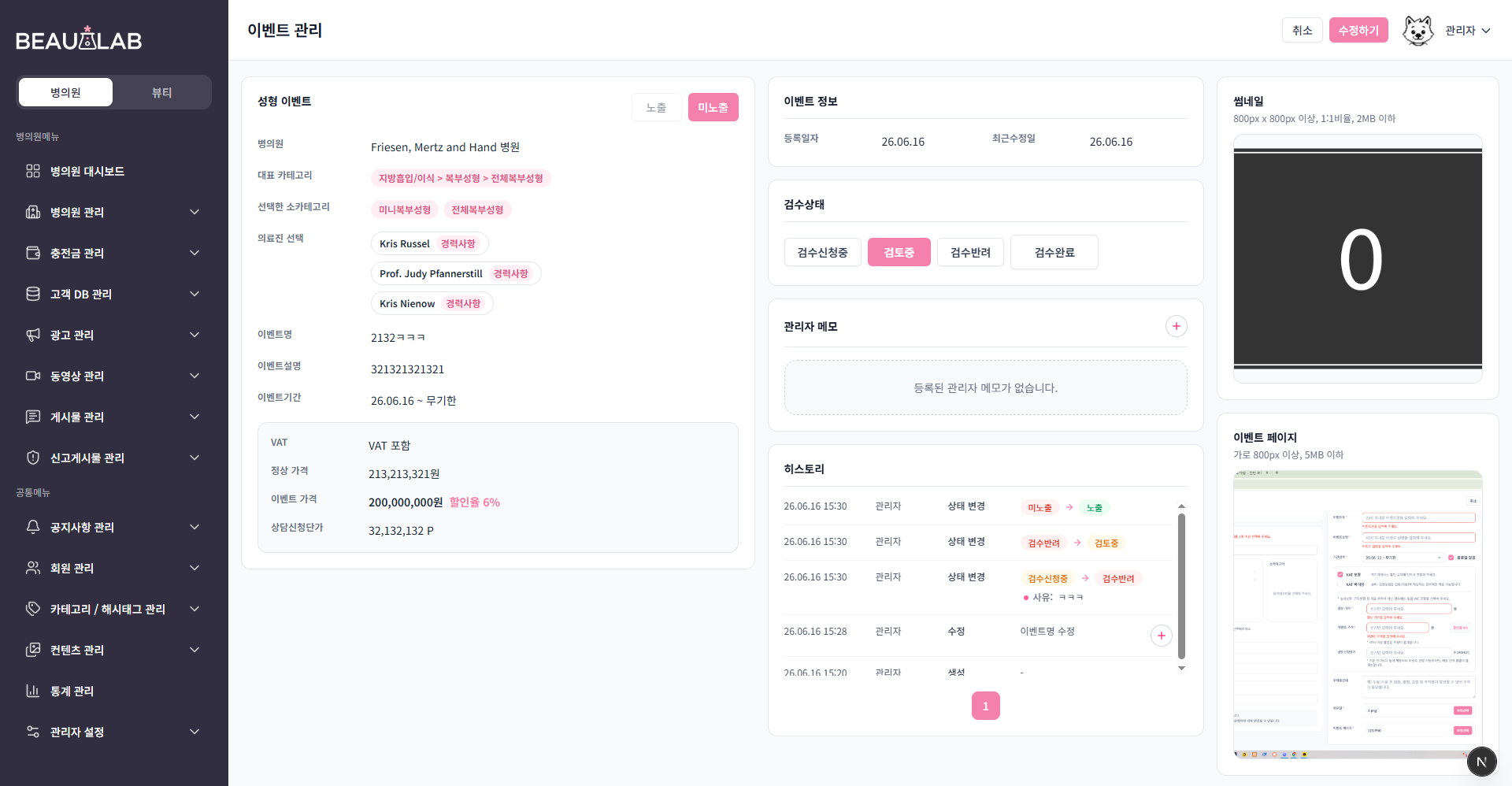This screenshot has width=1512, height=786.
Task: Click the 취소 button
Action: (1302, 30)
